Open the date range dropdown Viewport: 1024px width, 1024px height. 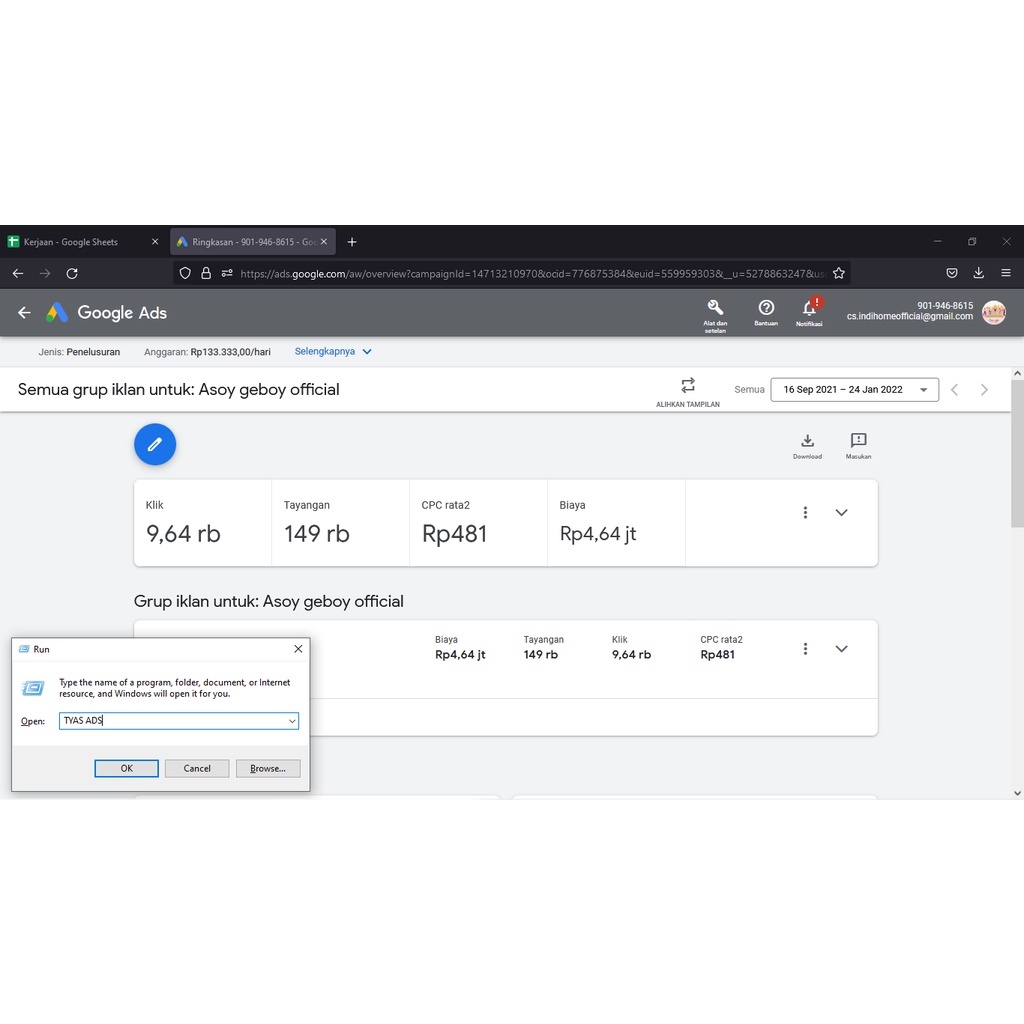pos(854,390)
